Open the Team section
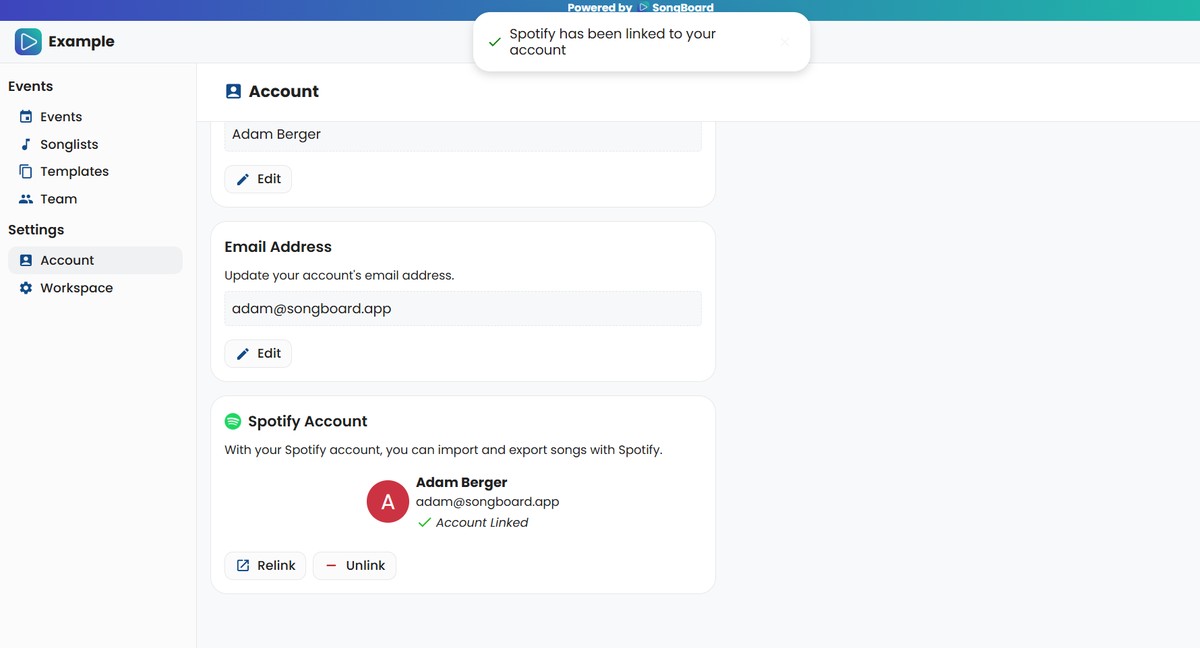The image size is (1200, 648). [x=95, y=199]
